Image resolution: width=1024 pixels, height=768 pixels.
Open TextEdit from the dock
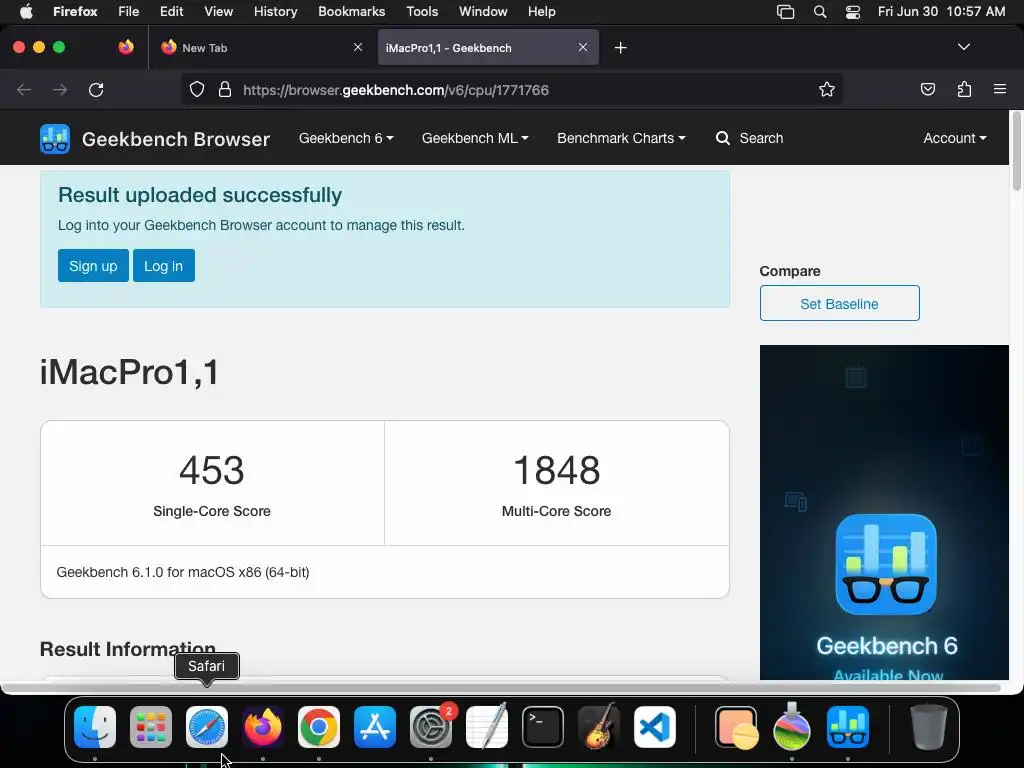click(x=487, y=727)
